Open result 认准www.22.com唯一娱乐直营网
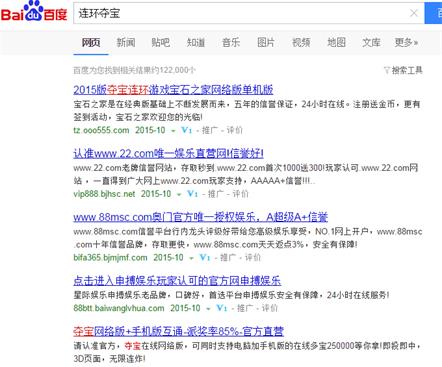Screen dimensions: 442x367 168,153
